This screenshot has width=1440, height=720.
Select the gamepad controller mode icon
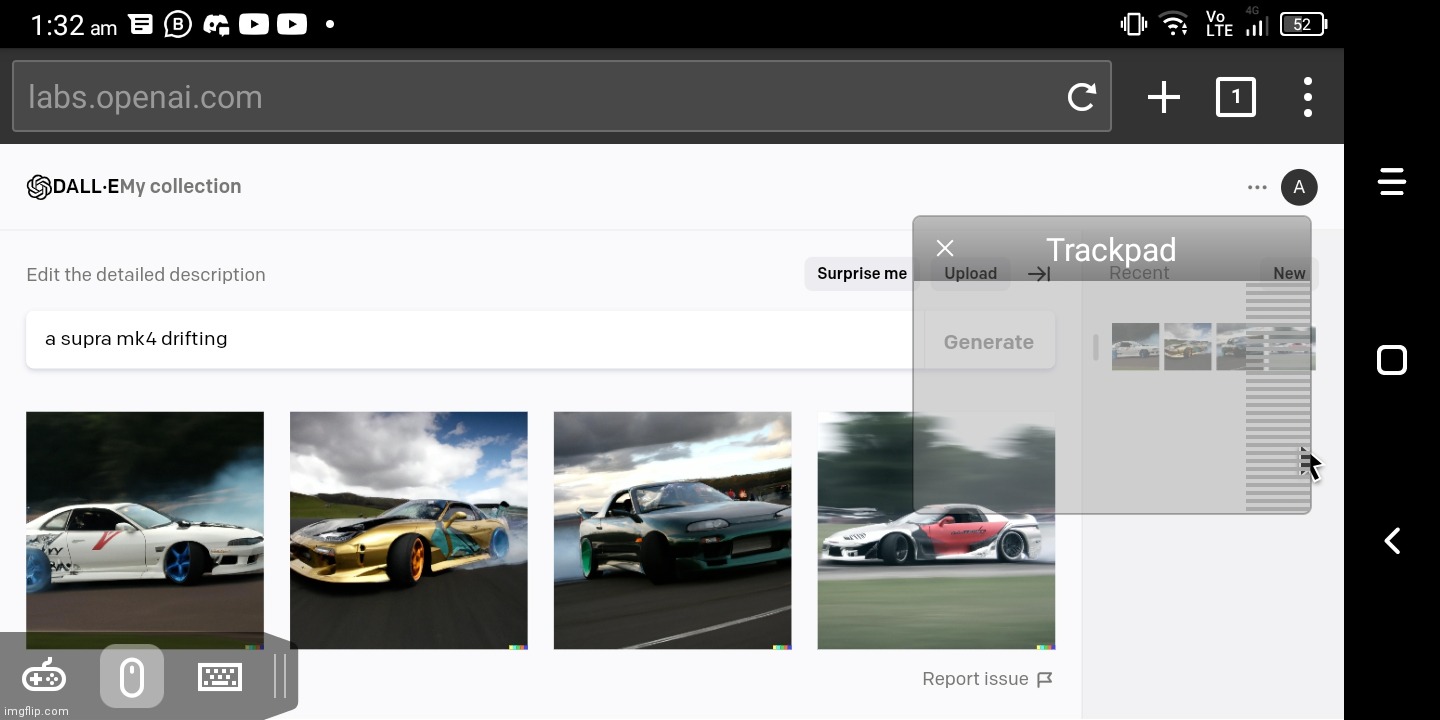coord(45,677)
